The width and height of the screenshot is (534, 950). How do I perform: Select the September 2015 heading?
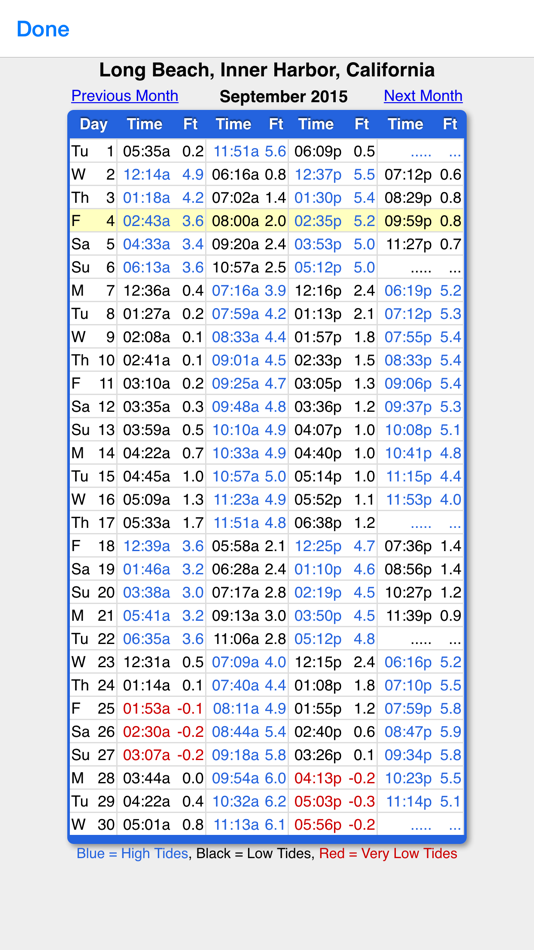[x=284, y=96]
